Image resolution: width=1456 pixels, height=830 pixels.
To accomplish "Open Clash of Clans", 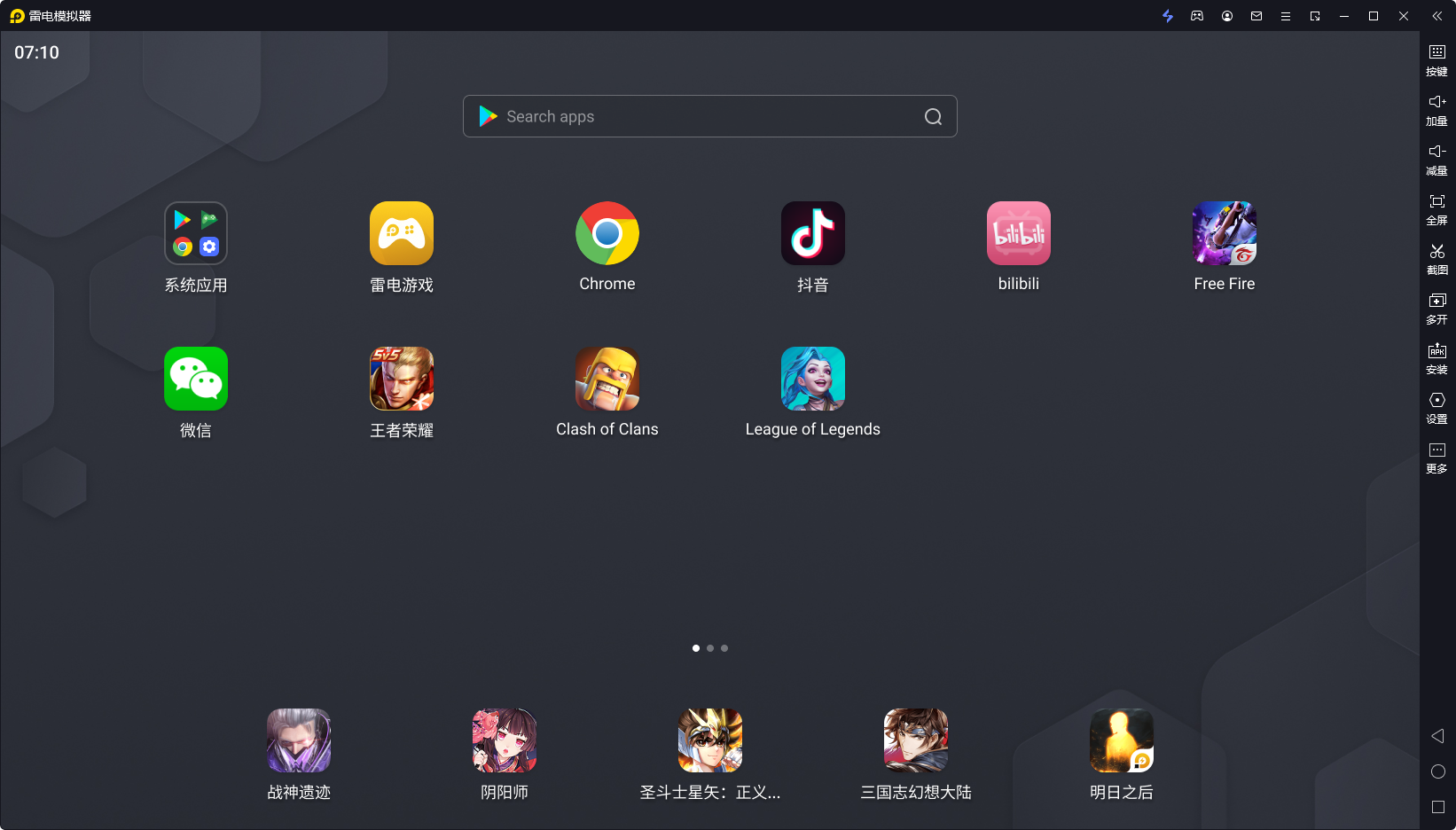I will click(x=607, y=379).
